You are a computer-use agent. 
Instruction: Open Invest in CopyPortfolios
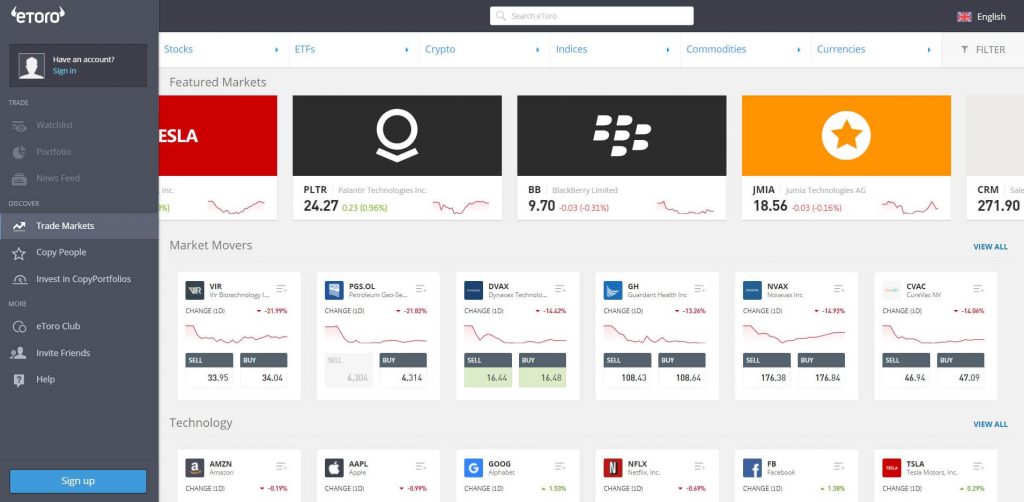click(83, 279)
